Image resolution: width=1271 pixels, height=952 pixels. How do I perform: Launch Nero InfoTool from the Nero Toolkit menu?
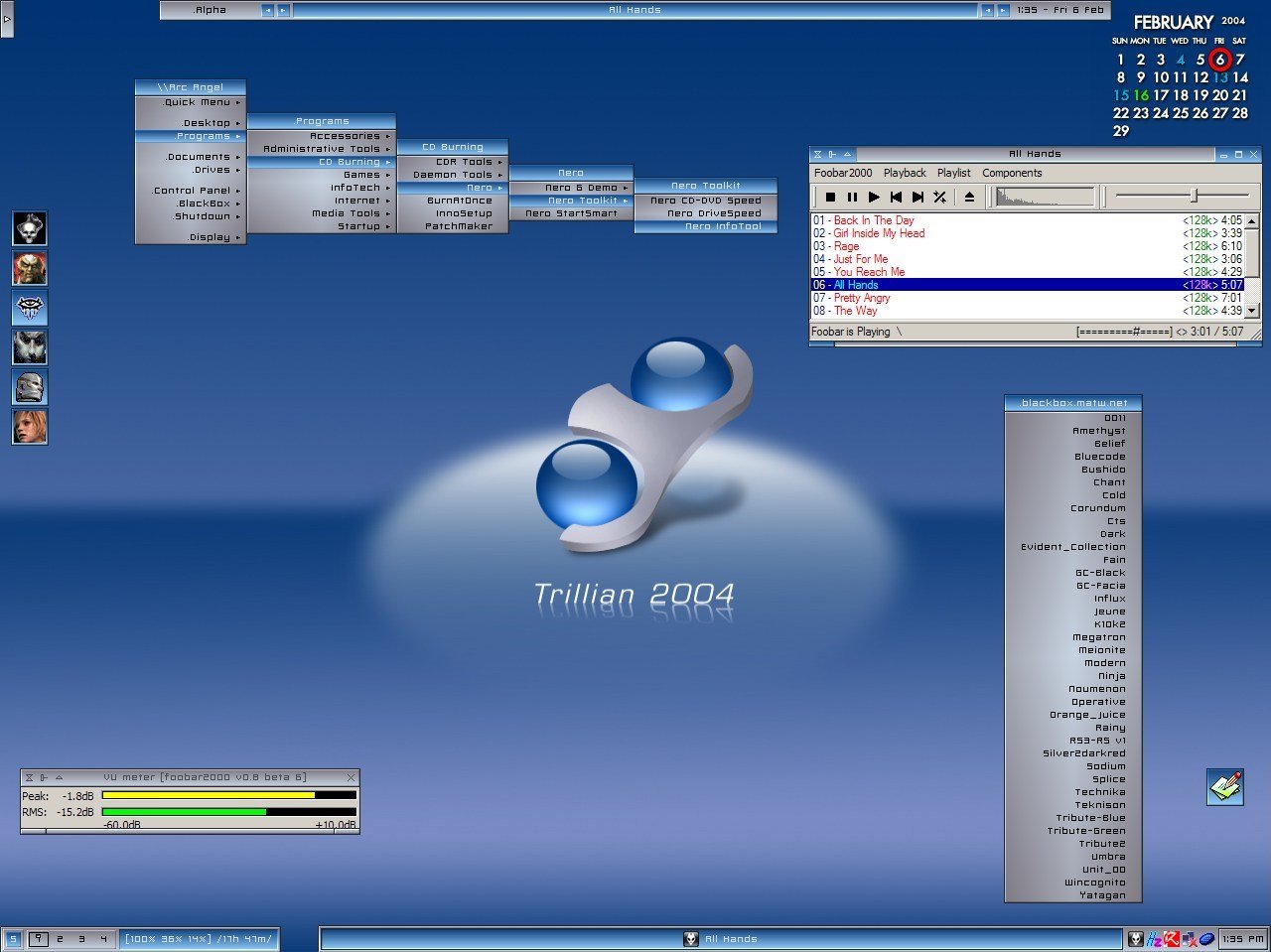(706, 226)
